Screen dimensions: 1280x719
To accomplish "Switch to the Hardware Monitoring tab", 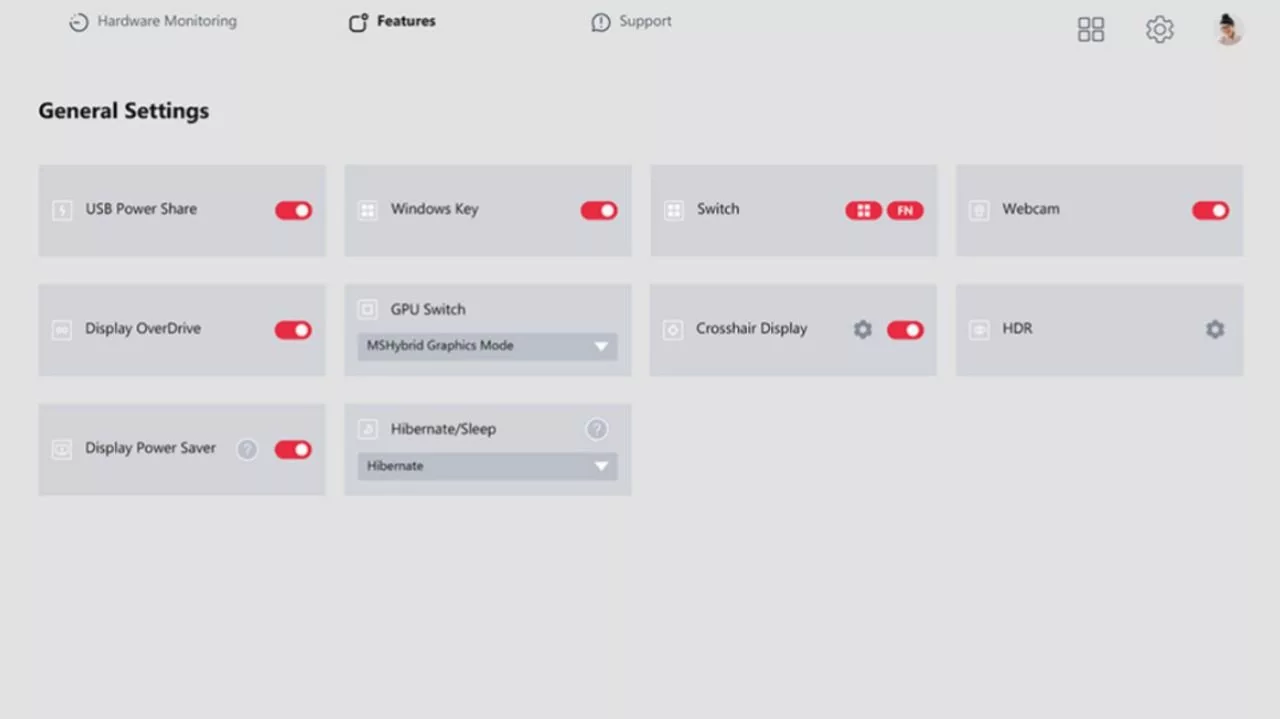I will (153, 22).
